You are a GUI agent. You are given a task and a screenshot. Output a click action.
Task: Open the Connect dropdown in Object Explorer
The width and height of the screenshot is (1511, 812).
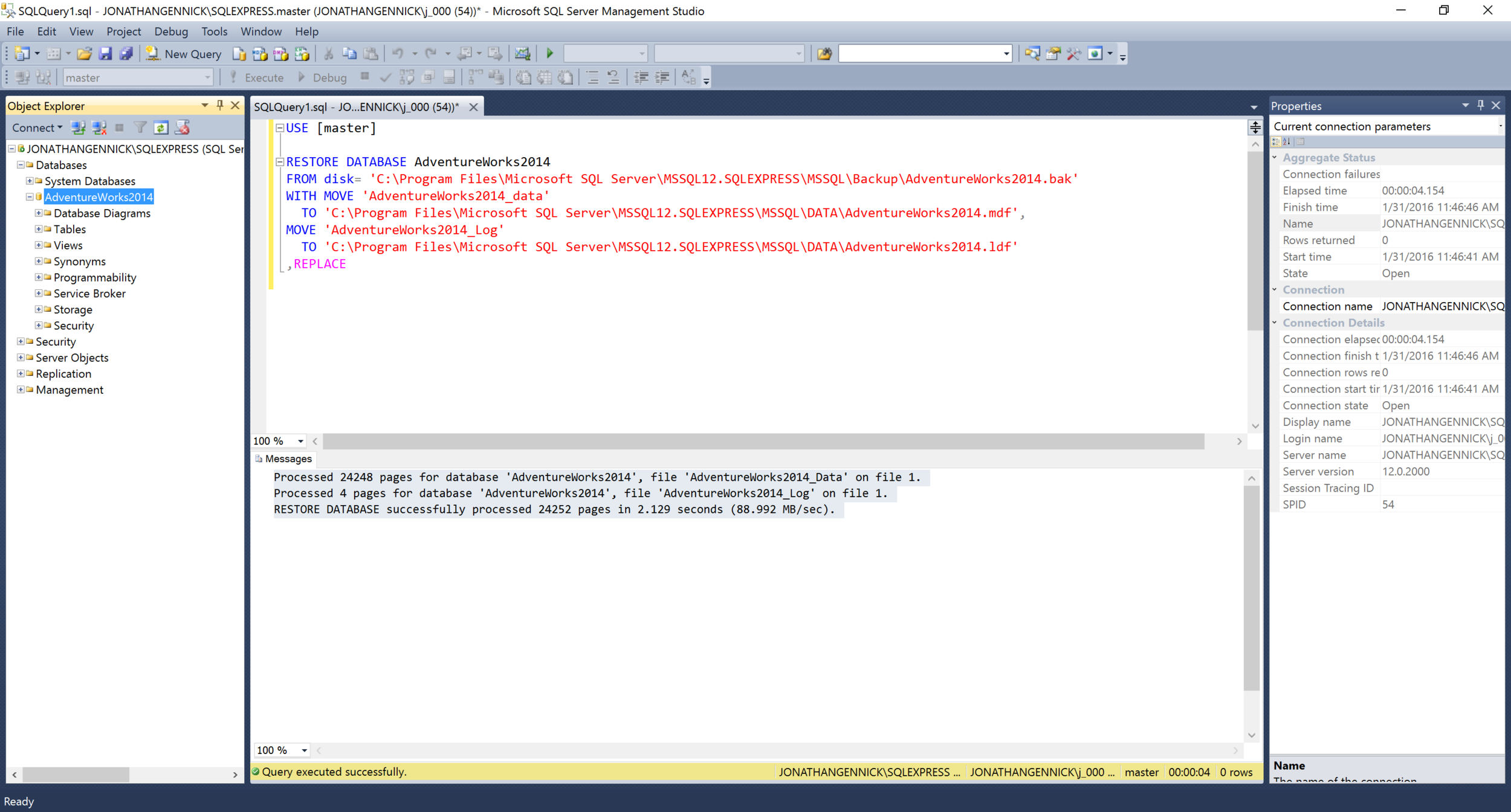[37, 127]
